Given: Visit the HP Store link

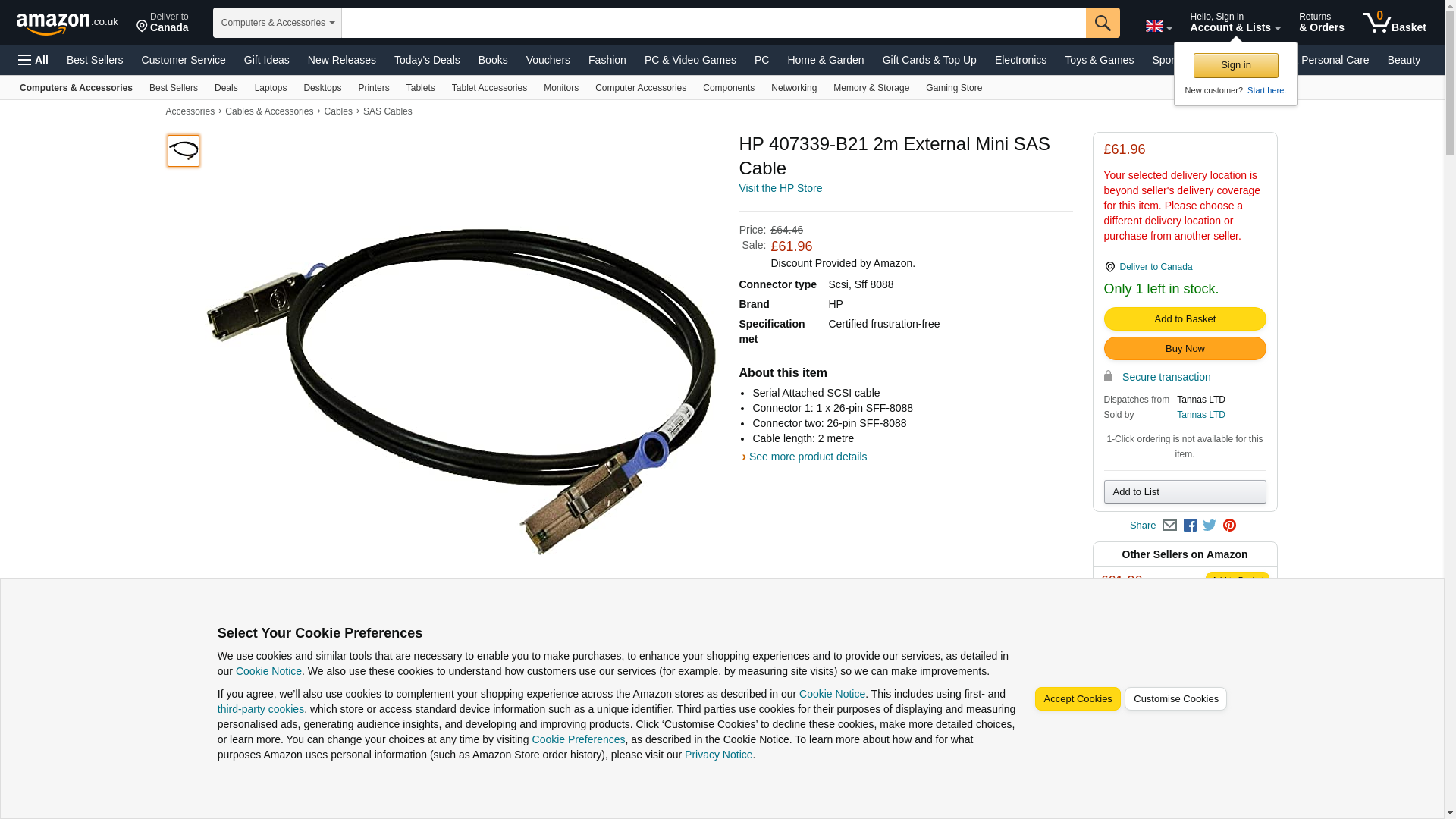Looking at the screenshot, I should 780,188.
